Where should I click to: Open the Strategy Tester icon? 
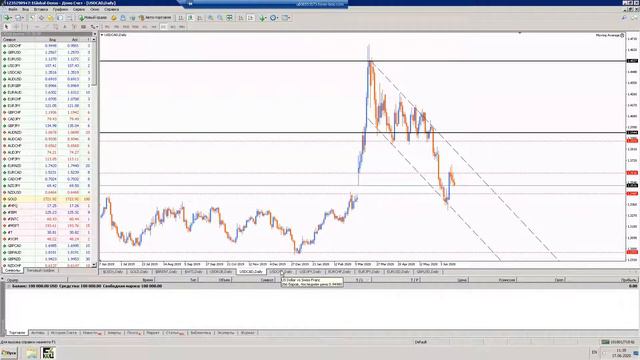pyautogui.click(x=69, y=18)
